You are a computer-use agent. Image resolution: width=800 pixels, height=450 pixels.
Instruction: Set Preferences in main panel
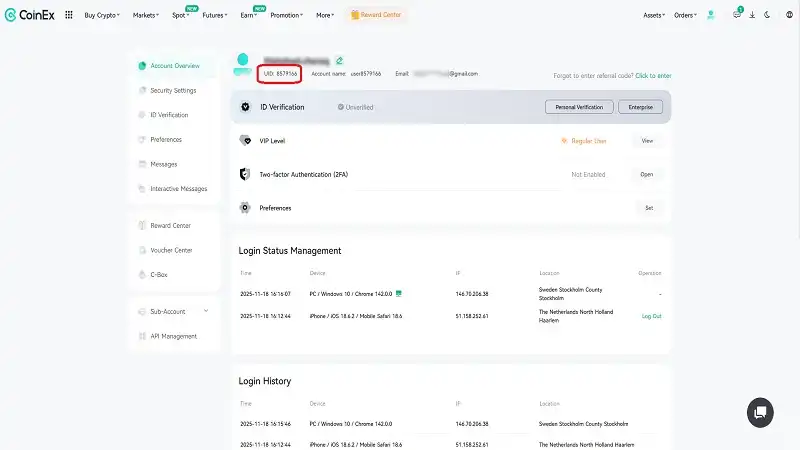[x=649, y=208]
